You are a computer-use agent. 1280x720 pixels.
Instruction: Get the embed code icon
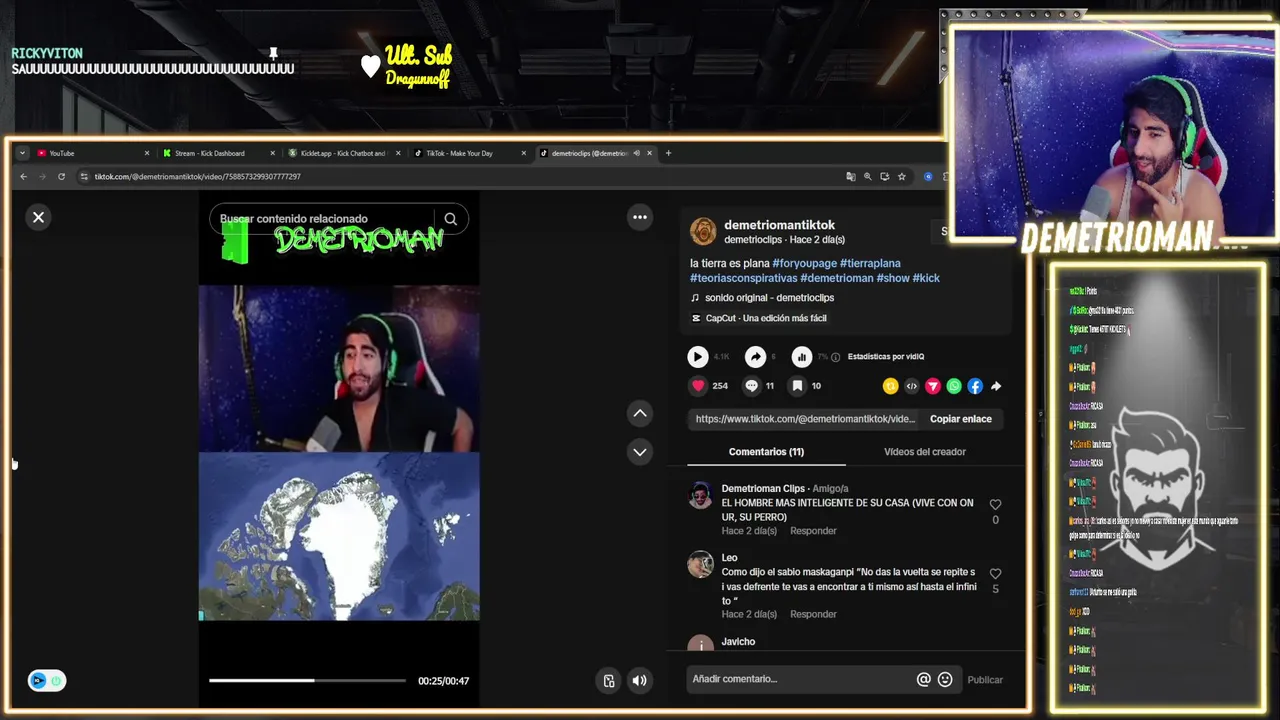tap(912, 386)
